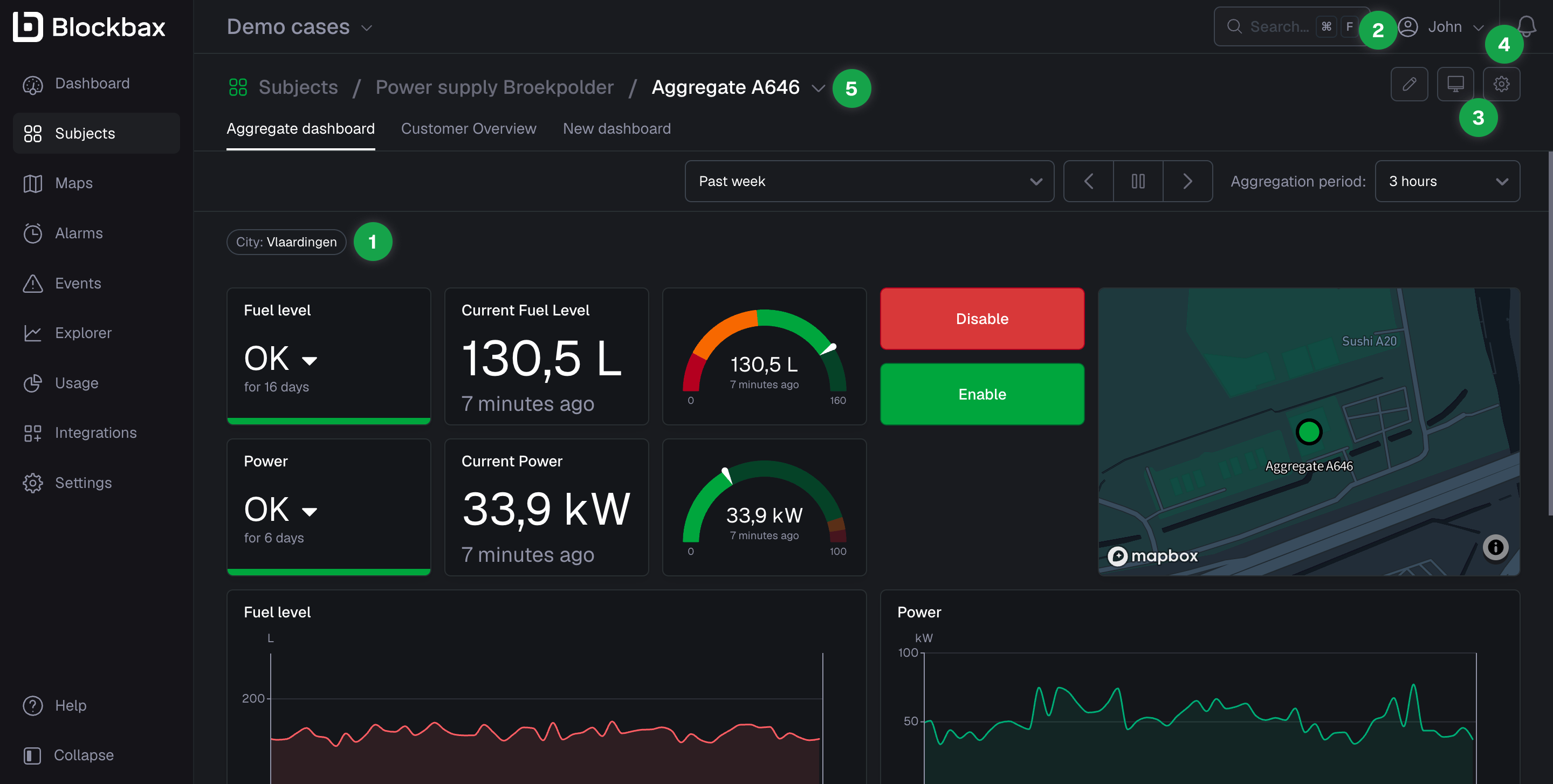Open the Maps section
Screen dimensions: 1553x784
point(97,183)
